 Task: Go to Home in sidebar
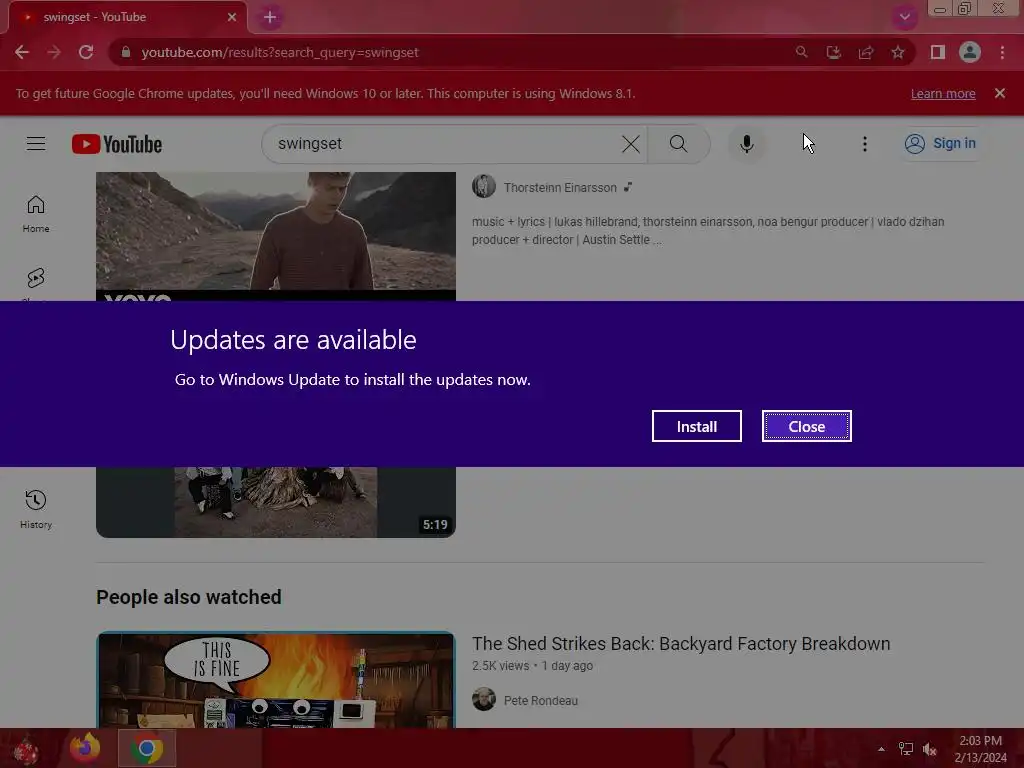tap(36, 214)
